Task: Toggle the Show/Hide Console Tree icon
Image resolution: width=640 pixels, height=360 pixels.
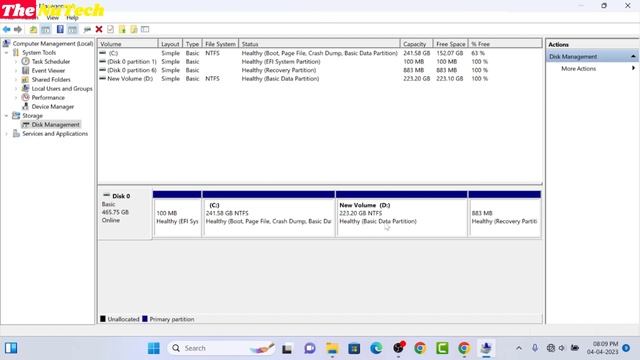Action: pos(46,29)
